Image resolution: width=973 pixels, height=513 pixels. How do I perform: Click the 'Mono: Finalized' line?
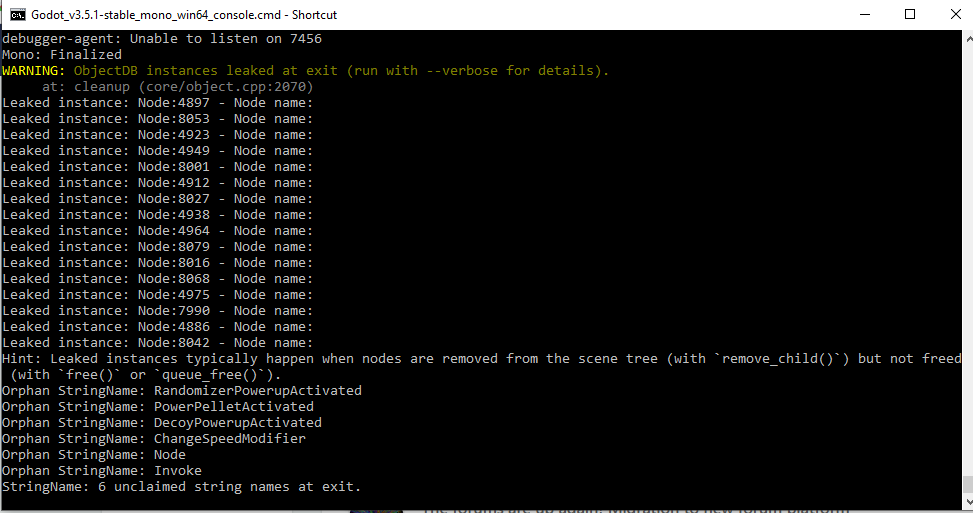tap(62, 55)
